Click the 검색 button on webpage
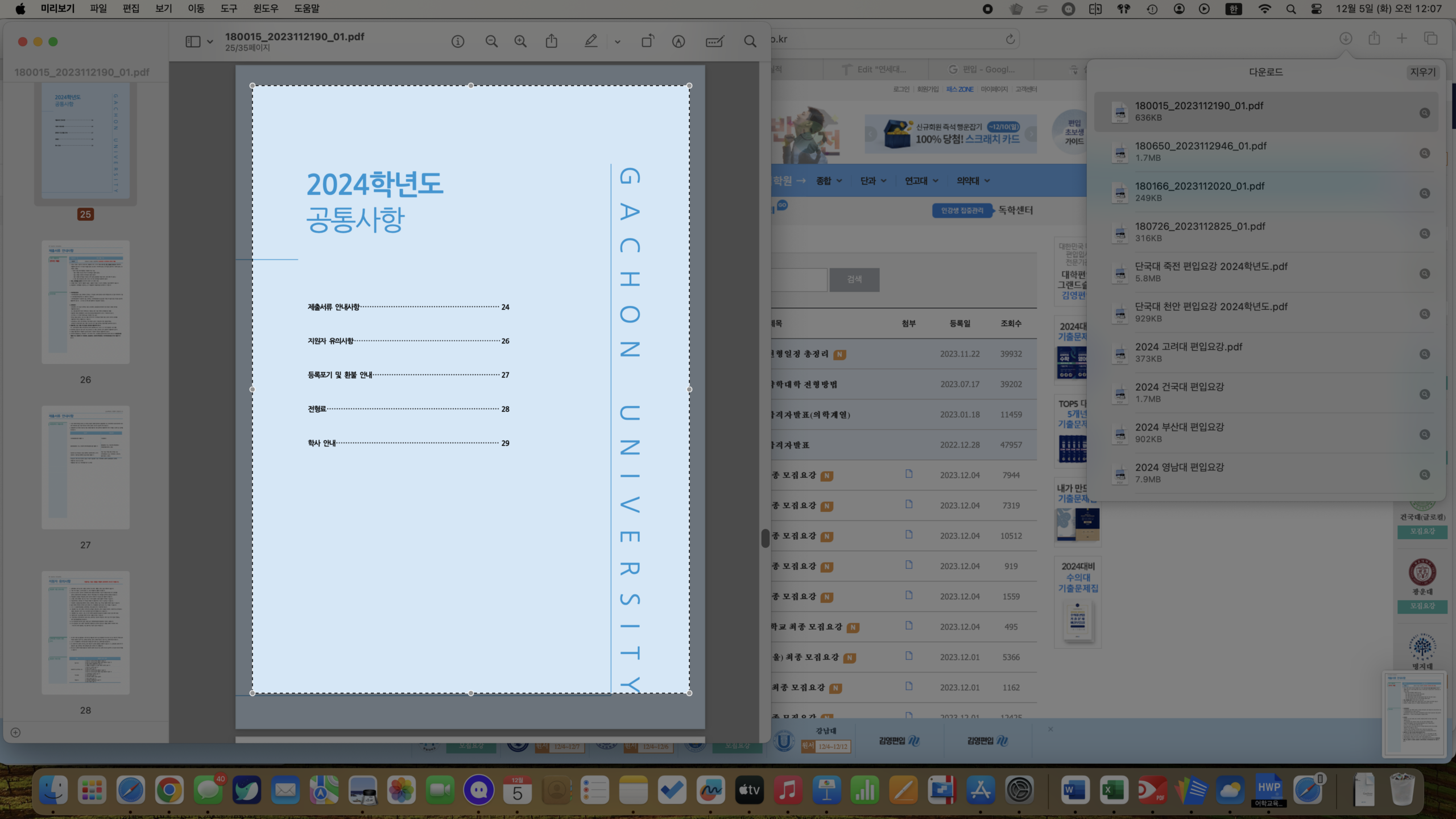This screenshot has height=819, width=1456. pos(854,280)
